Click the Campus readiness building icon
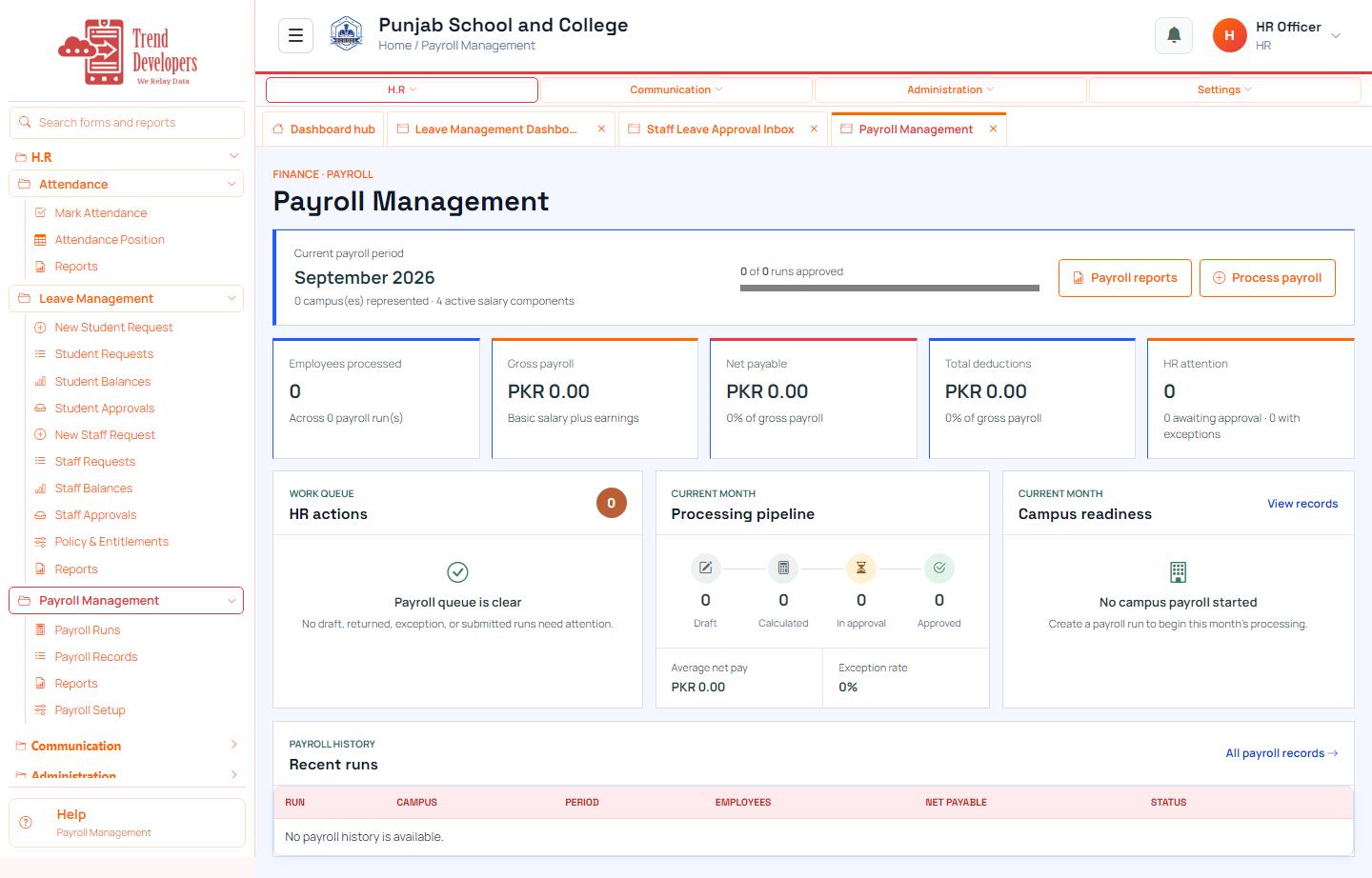 coord(1179,571)
